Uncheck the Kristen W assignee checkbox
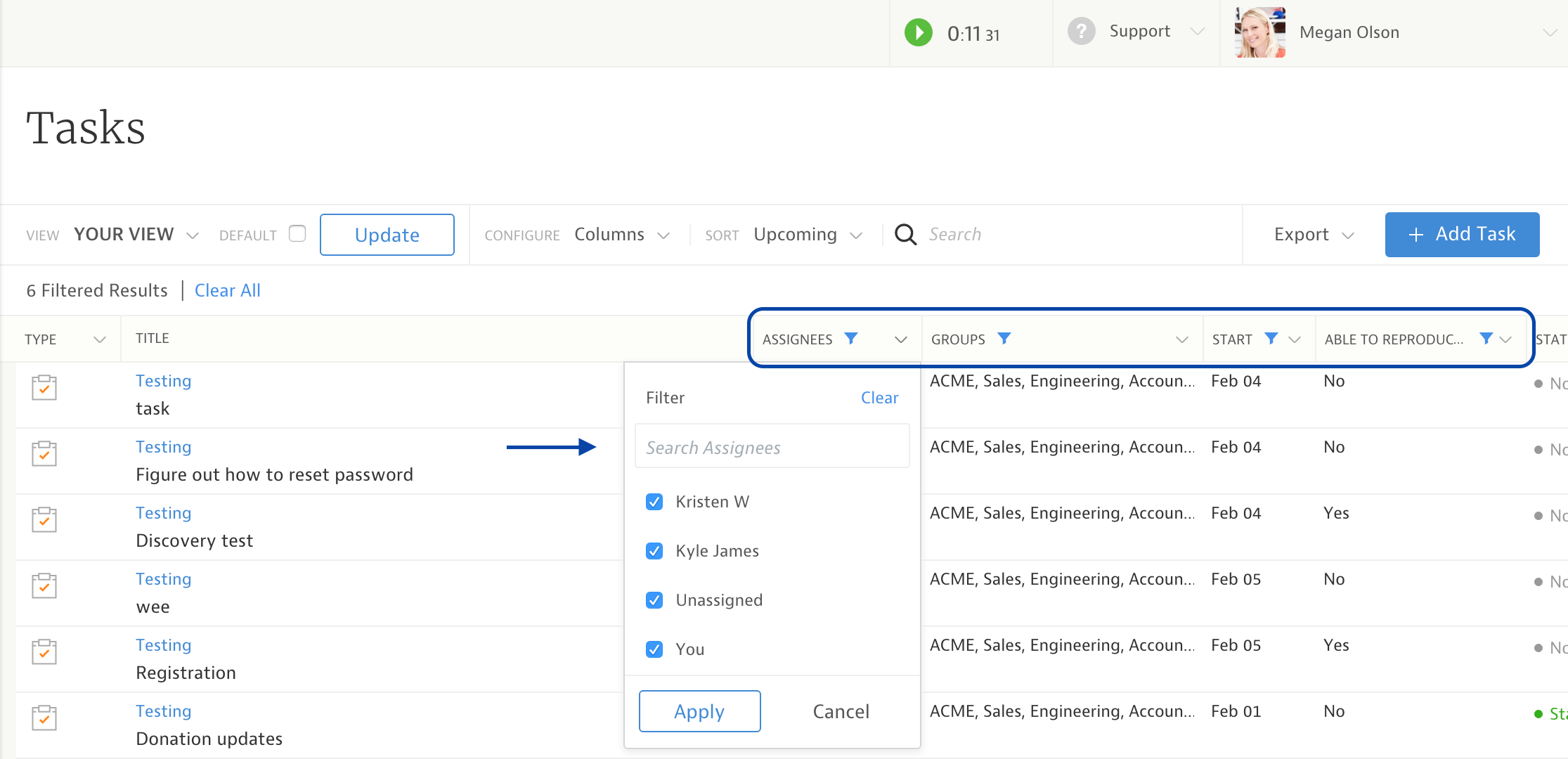Image resolution: width=1568 pixels, height=759 pixels. point(654,502)
